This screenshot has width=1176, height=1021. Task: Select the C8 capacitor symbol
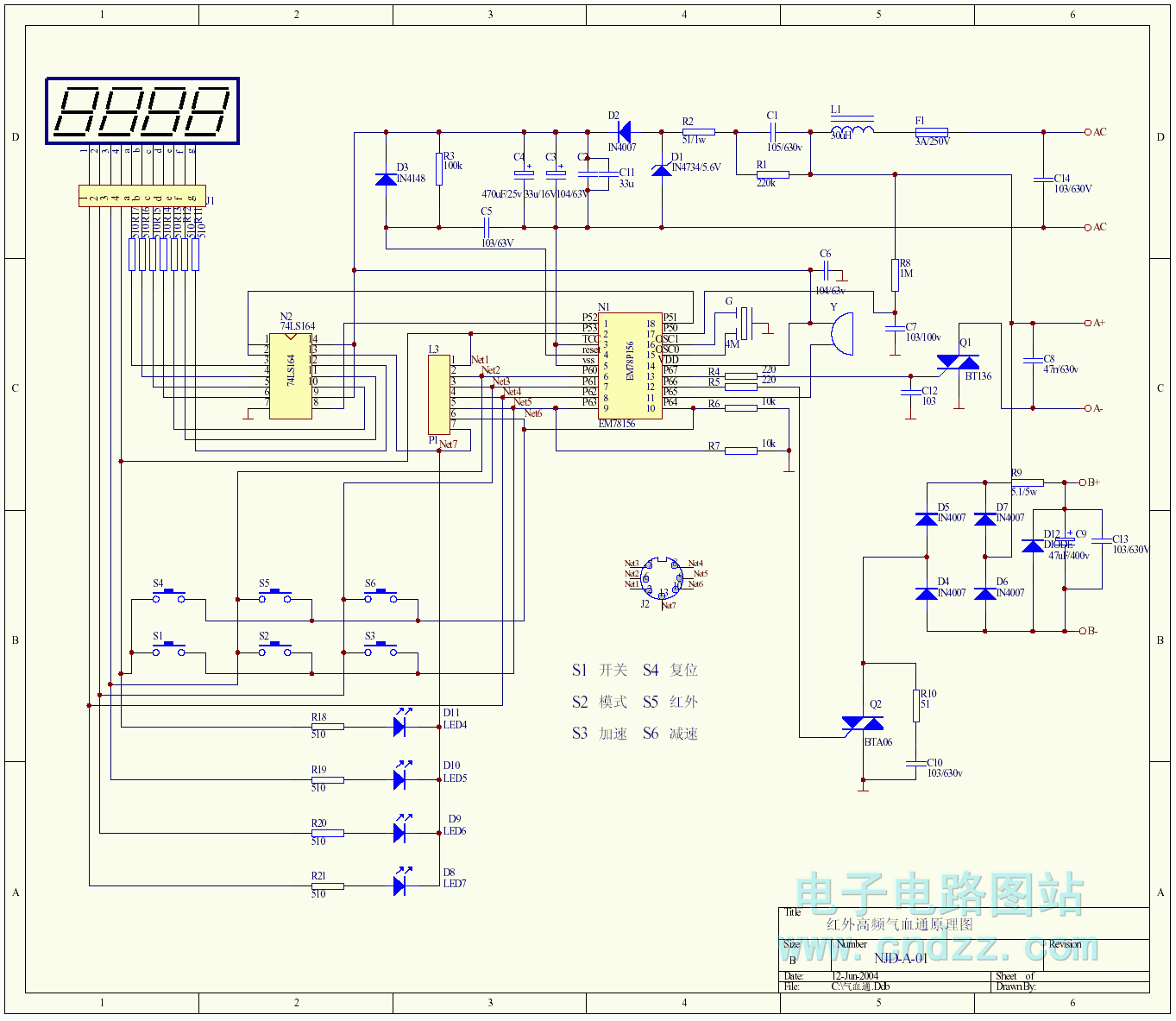(x=1033, y=360)
